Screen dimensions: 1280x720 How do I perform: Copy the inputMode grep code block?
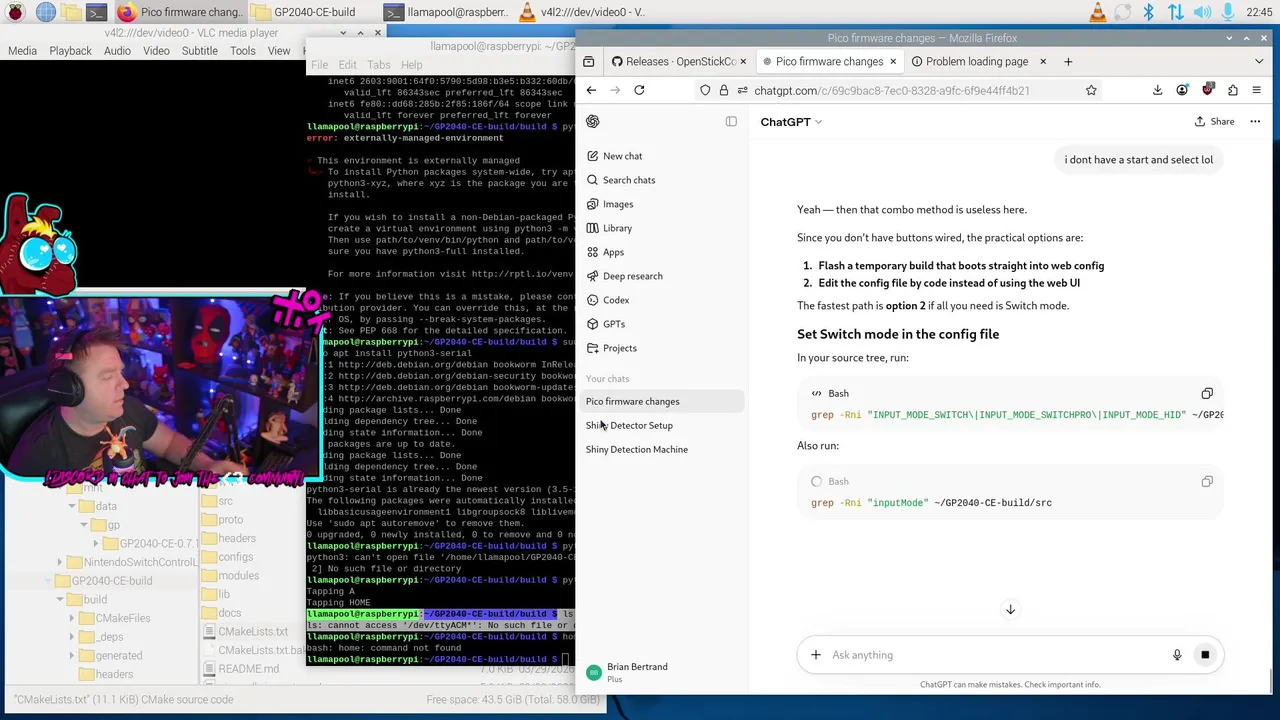(x=1207, y=481)
